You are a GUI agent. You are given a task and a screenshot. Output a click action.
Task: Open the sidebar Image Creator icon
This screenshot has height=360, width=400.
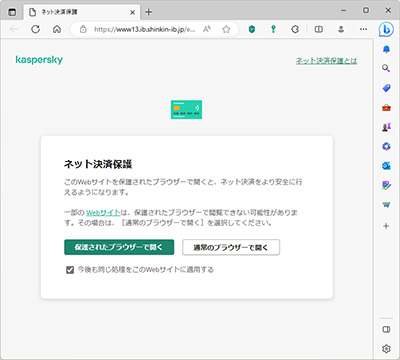(x=386, y=185)
